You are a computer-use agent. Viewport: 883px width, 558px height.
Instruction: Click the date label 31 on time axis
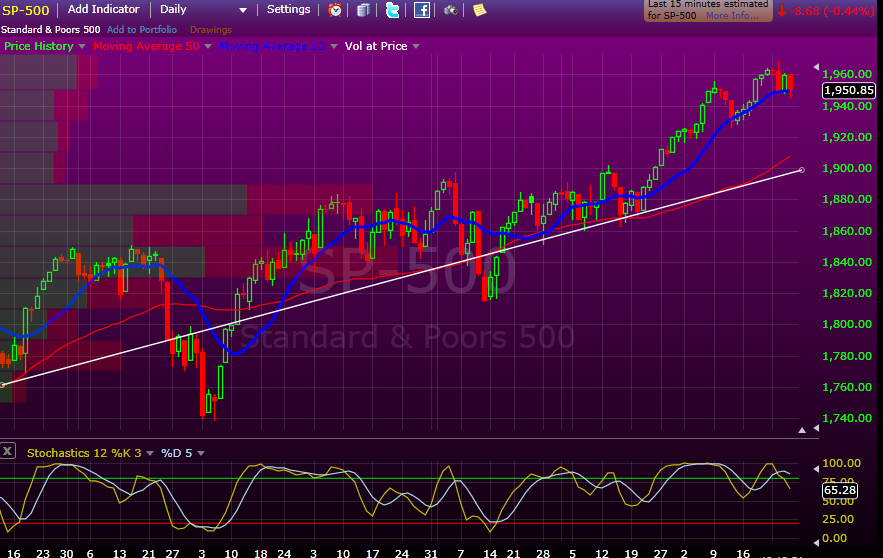pyautogui.click(x=431, y=553)
